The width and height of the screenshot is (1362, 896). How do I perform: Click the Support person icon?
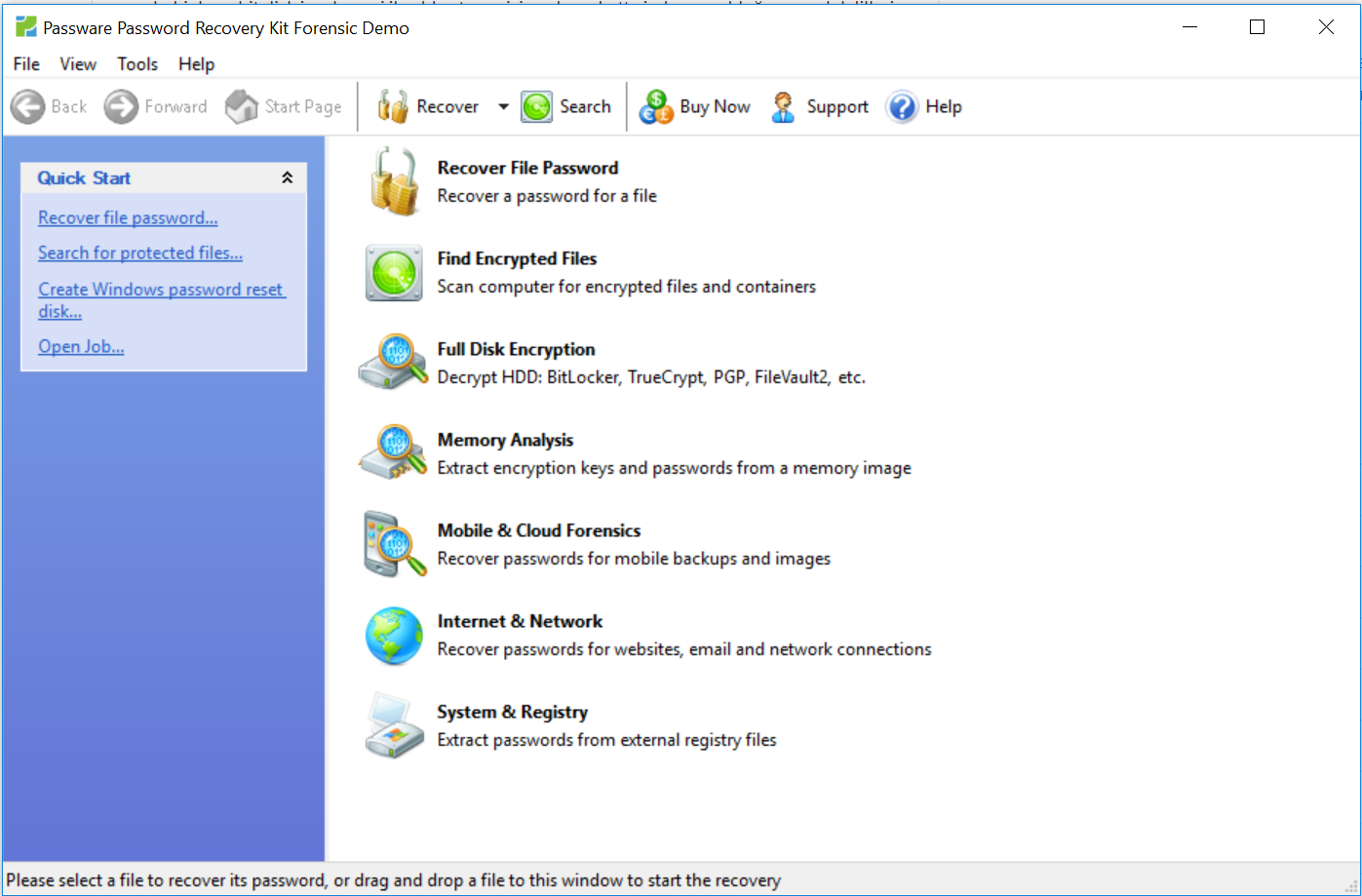(x=783, y=106)
